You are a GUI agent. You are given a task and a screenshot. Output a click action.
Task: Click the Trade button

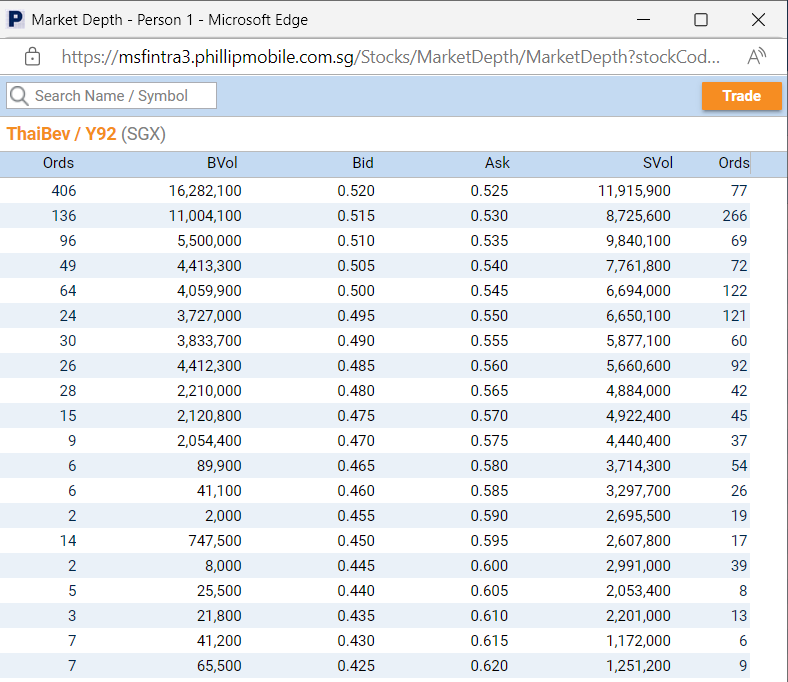click(741, 95)
